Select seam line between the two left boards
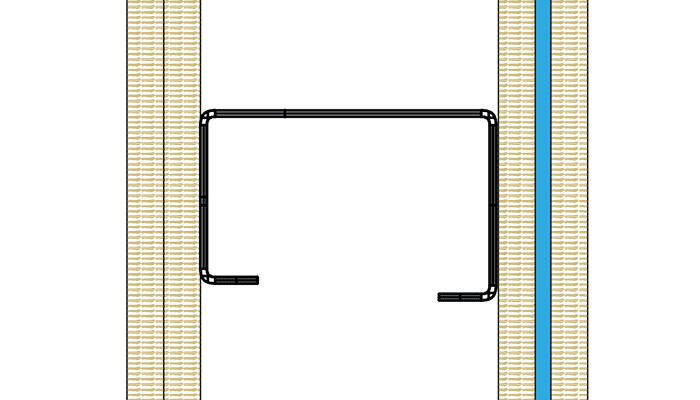 click(164, 200)
